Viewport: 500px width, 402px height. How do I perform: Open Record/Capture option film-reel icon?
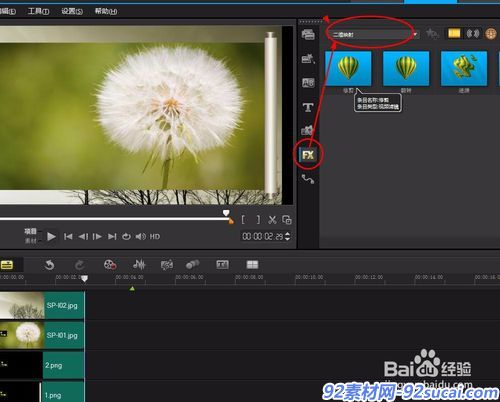(110, 265)
